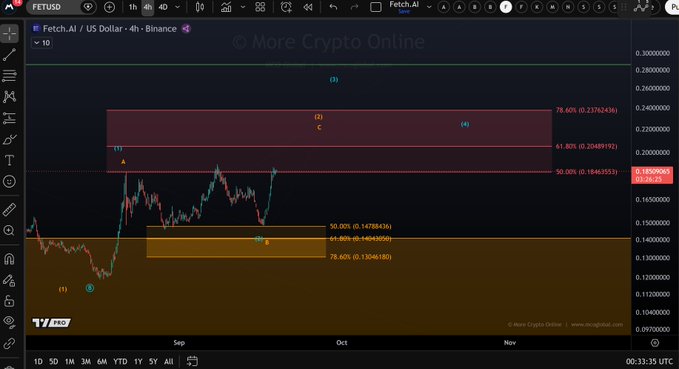Click the purple icon beside Binance title
Image resolution: width=679 pixels, height=369 pixels.
coord(186,29)
